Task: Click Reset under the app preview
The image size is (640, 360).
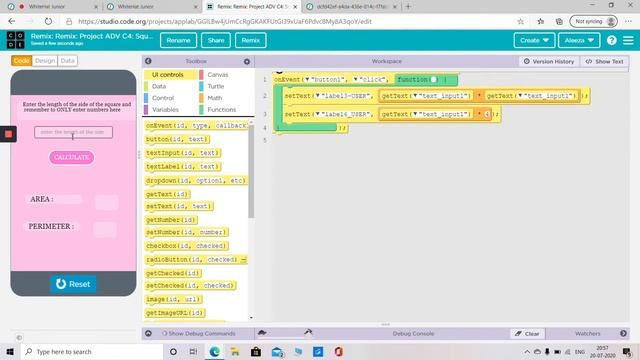Action: coord(73,284)
